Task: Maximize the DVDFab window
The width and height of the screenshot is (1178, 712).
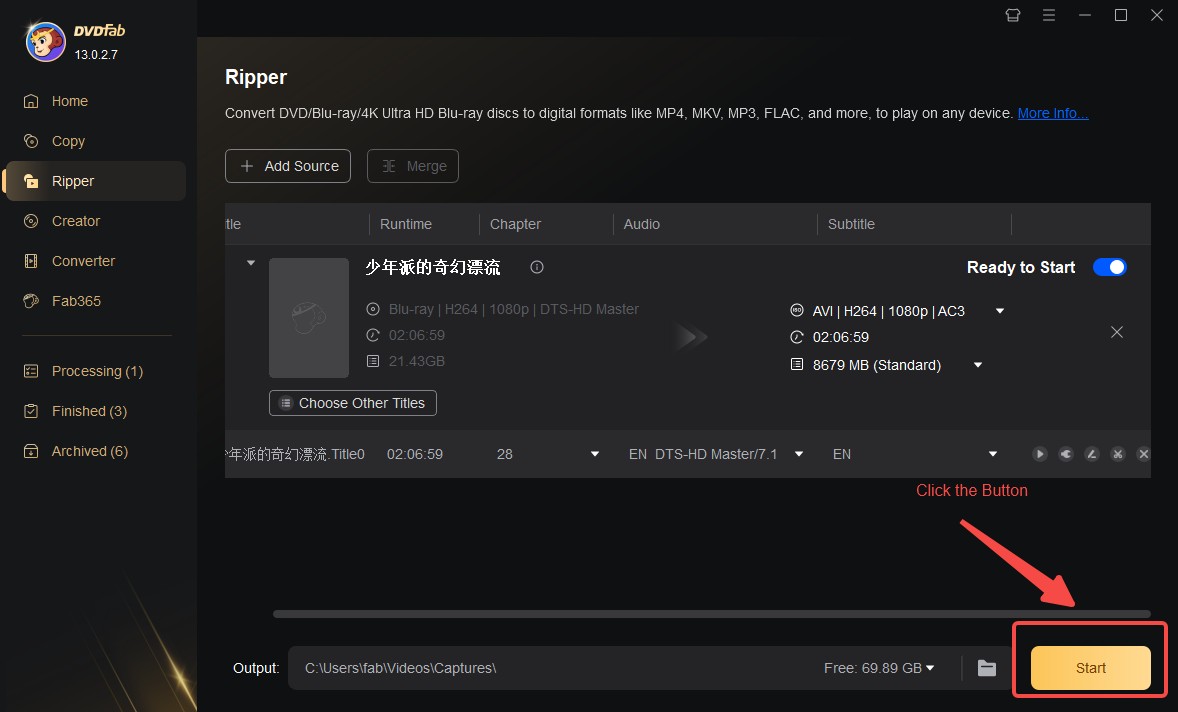Action: 1120,15
